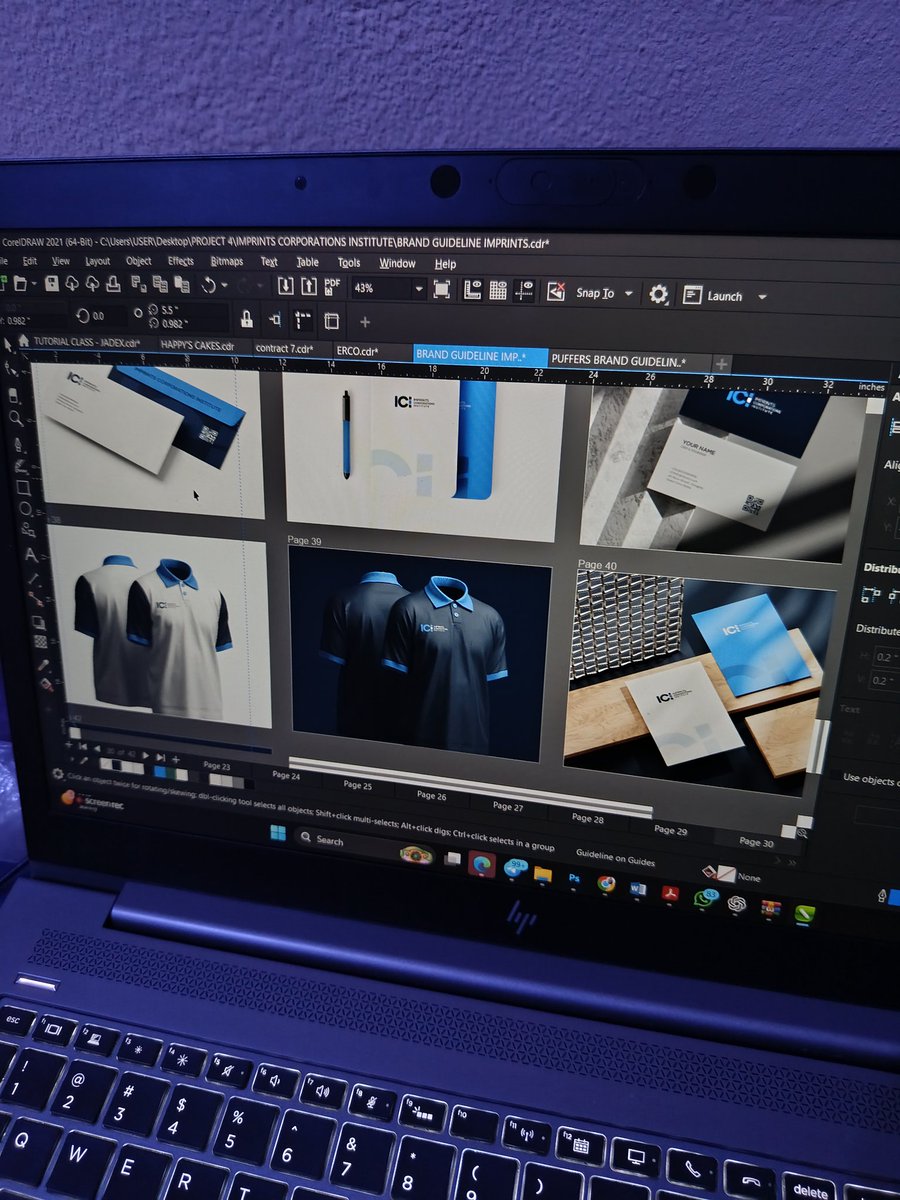Open the Layout menu
The image size is (900, 1200).
pos(98,262)
